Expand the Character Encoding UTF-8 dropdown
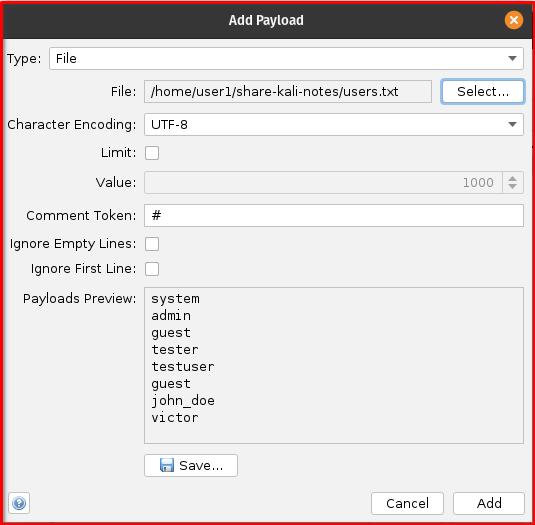Viewport: 535px width, 525px height. pyautogui.click(x=334, y=125)
